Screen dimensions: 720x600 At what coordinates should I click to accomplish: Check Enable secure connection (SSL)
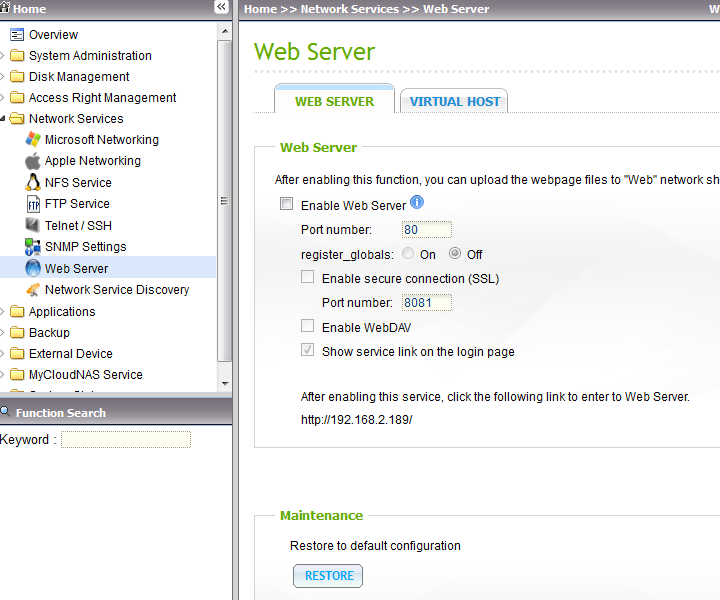pos(308,278)
